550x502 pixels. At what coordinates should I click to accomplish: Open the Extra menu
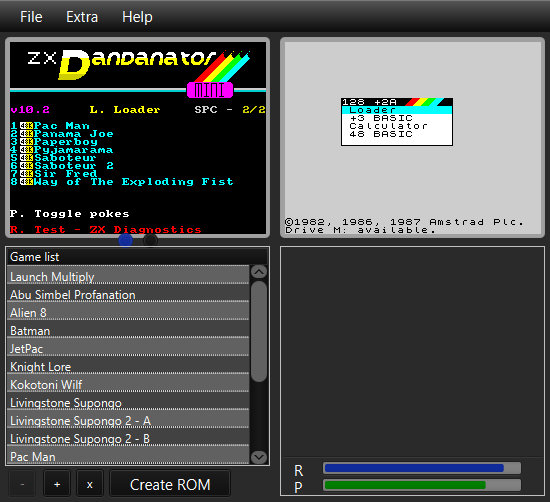point(82,16)
